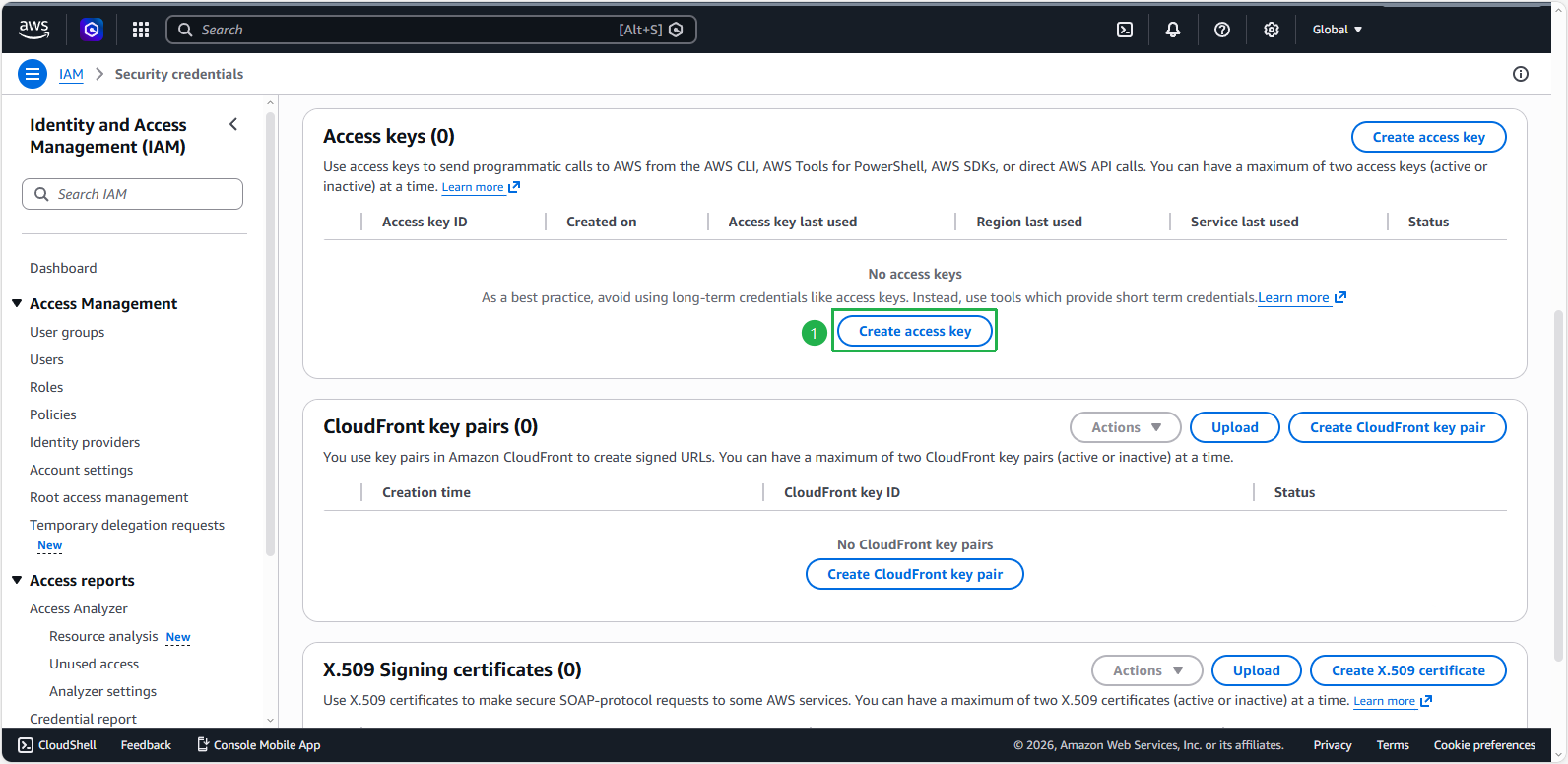Image resolution: width=1568 pixels, height=764 pixels.
Task: Open the help question mark icon
Action: pyautogui.click(x=1222, y=30)
